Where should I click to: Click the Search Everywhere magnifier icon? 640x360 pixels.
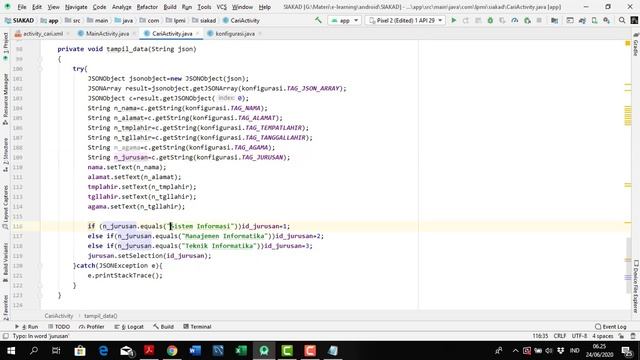[x=622, y=20]
